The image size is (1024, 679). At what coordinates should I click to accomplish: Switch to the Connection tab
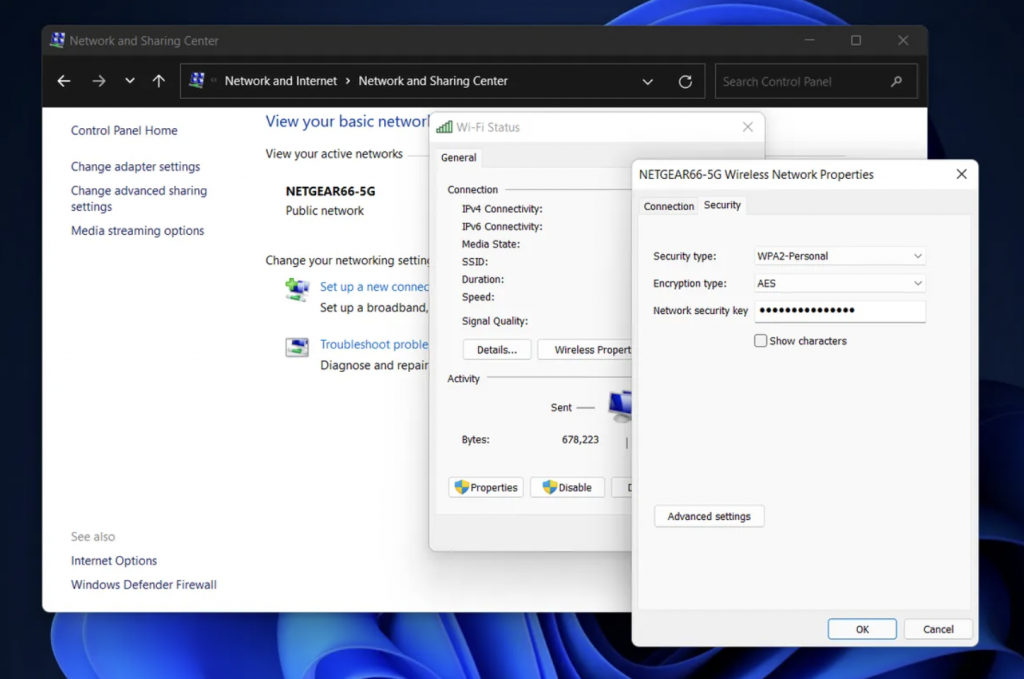click(669, 206)
